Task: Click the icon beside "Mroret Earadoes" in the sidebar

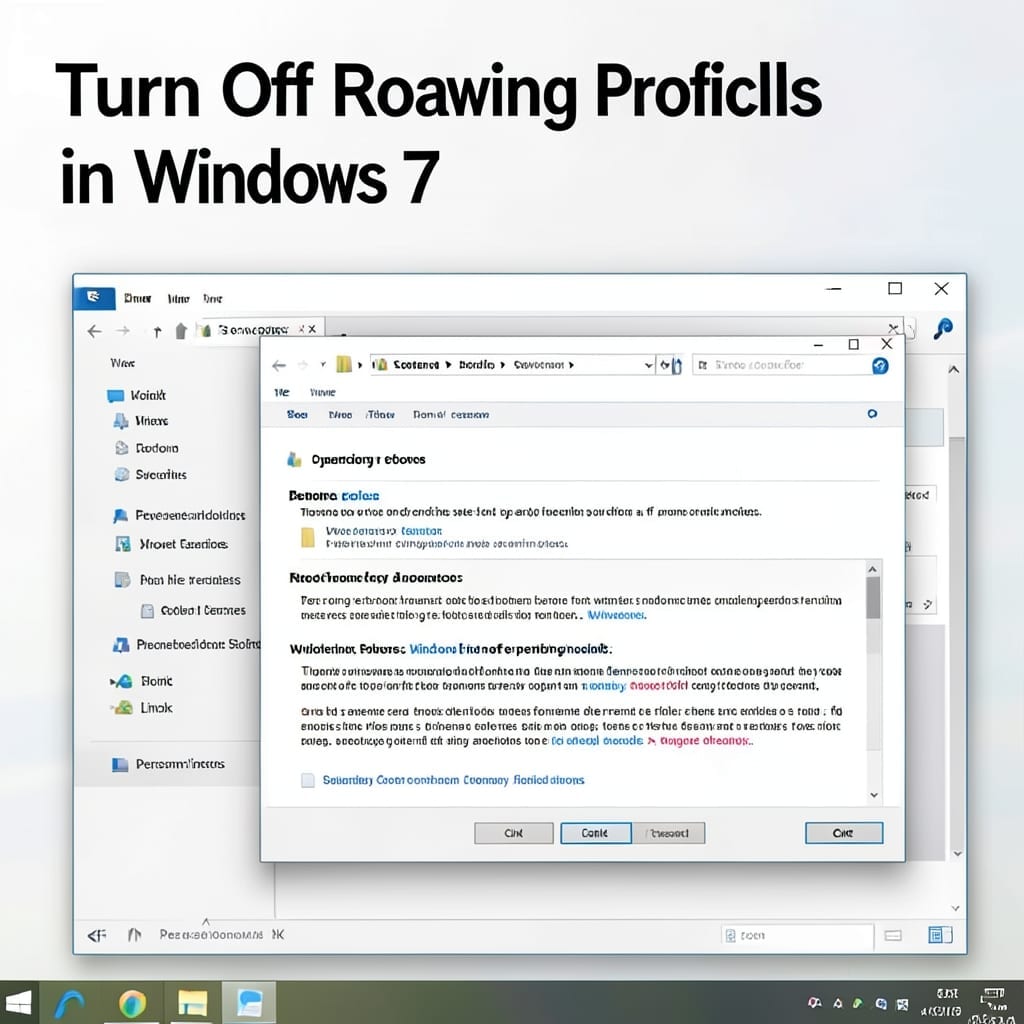Action: point(123,544)
